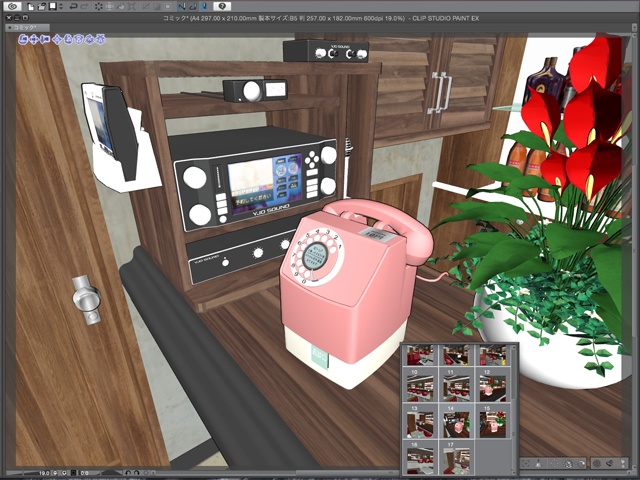Select the last 3D object snap manipulator icon
Viewport: 640px width, 480px height.
tap(101, 39)
